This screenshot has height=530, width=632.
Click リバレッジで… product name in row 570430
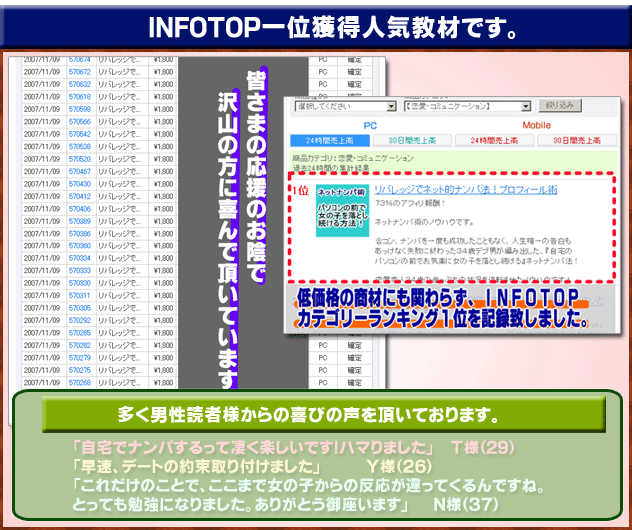pos(119,184)
